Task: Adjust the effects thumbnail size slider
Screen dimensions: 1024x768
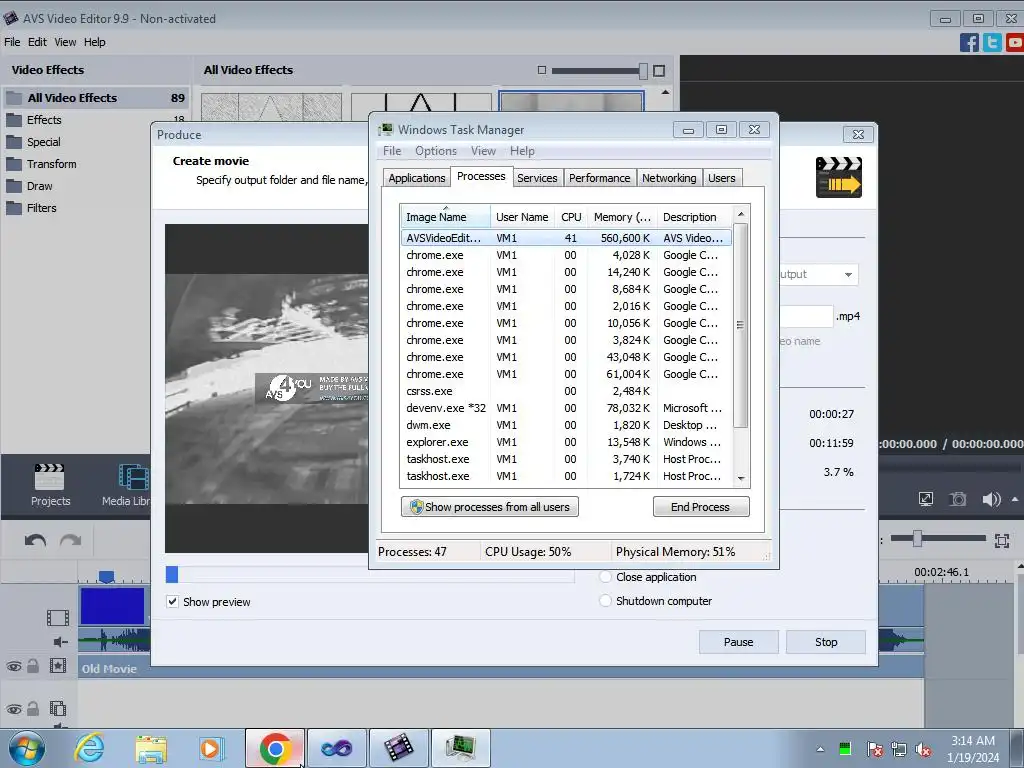Action: click(643, 71)
